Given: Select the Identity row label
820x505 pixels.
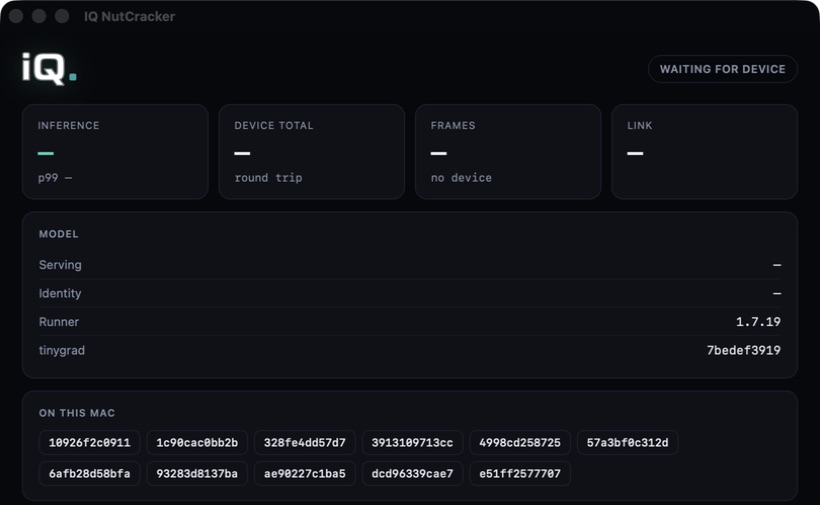Looking at the screenshot, I should coord(60,293).
